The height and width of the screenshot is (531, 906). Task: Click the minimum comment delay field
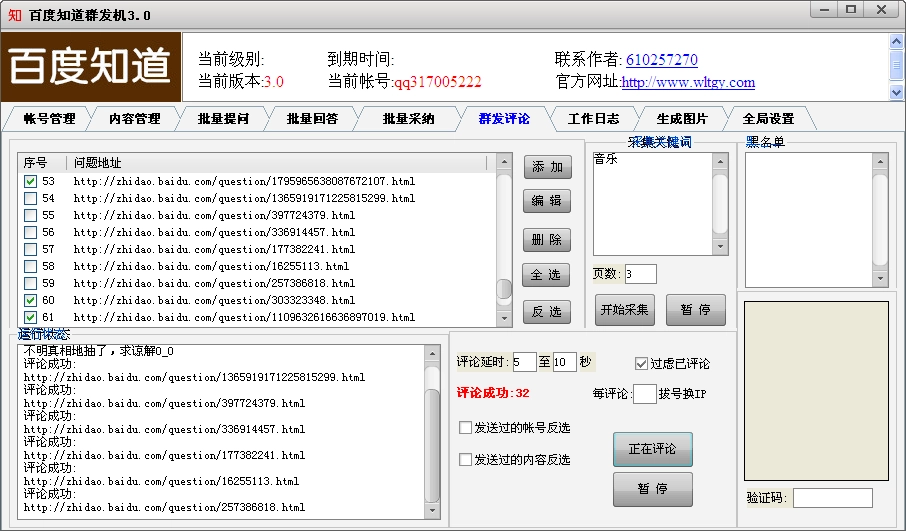click(524, 362)
